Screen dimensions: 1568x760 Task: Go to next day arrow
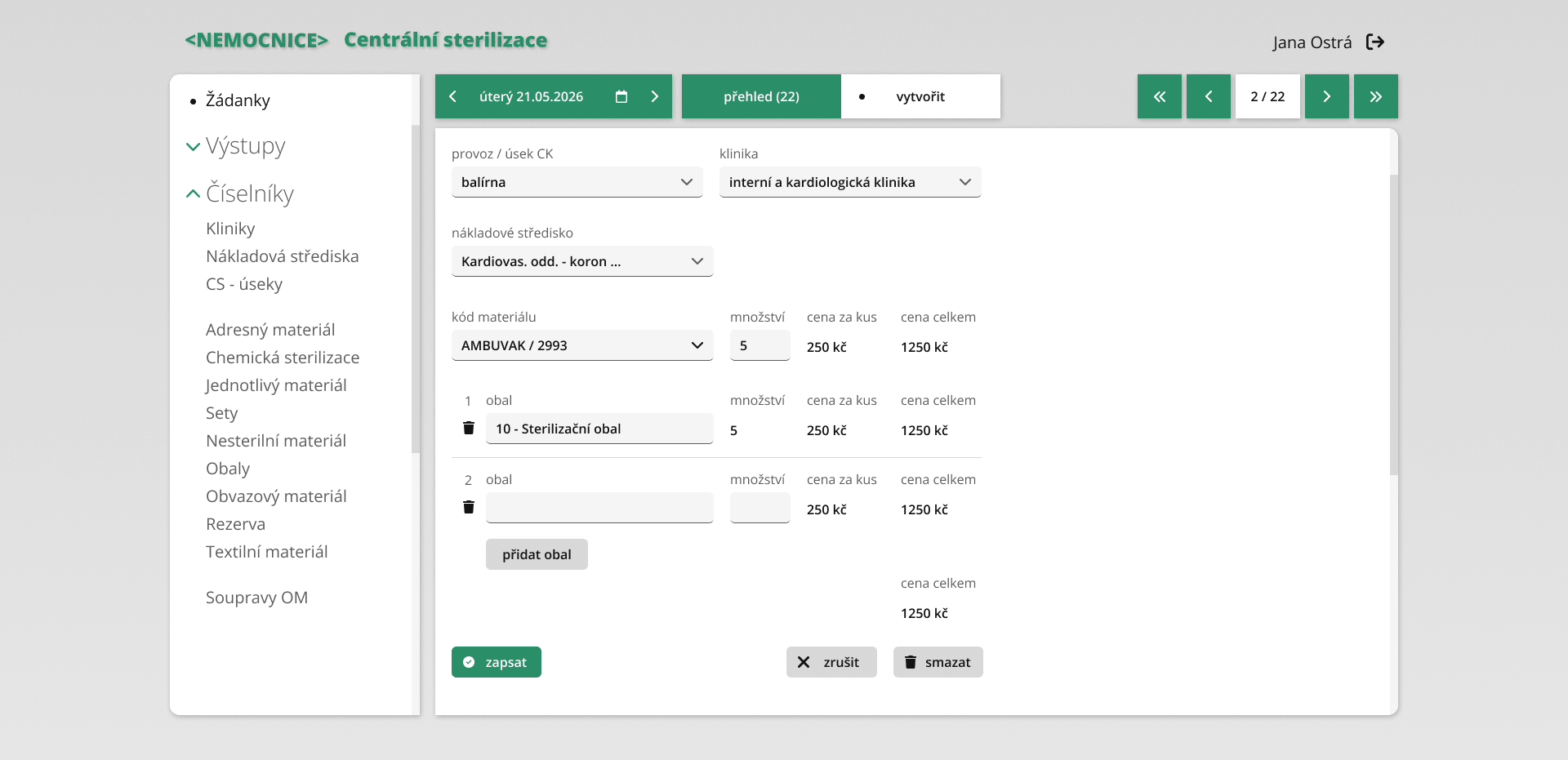654,96
